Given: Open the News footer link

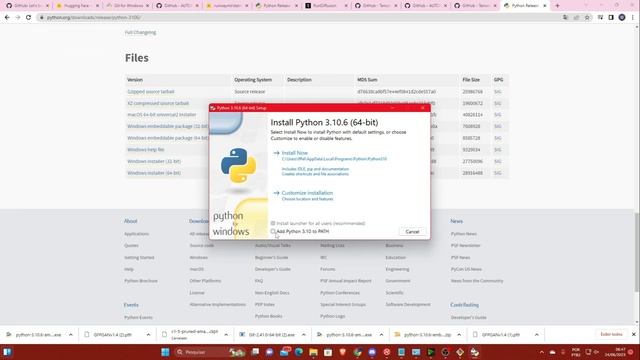Looking at the screenshot, I should (456, 221).
